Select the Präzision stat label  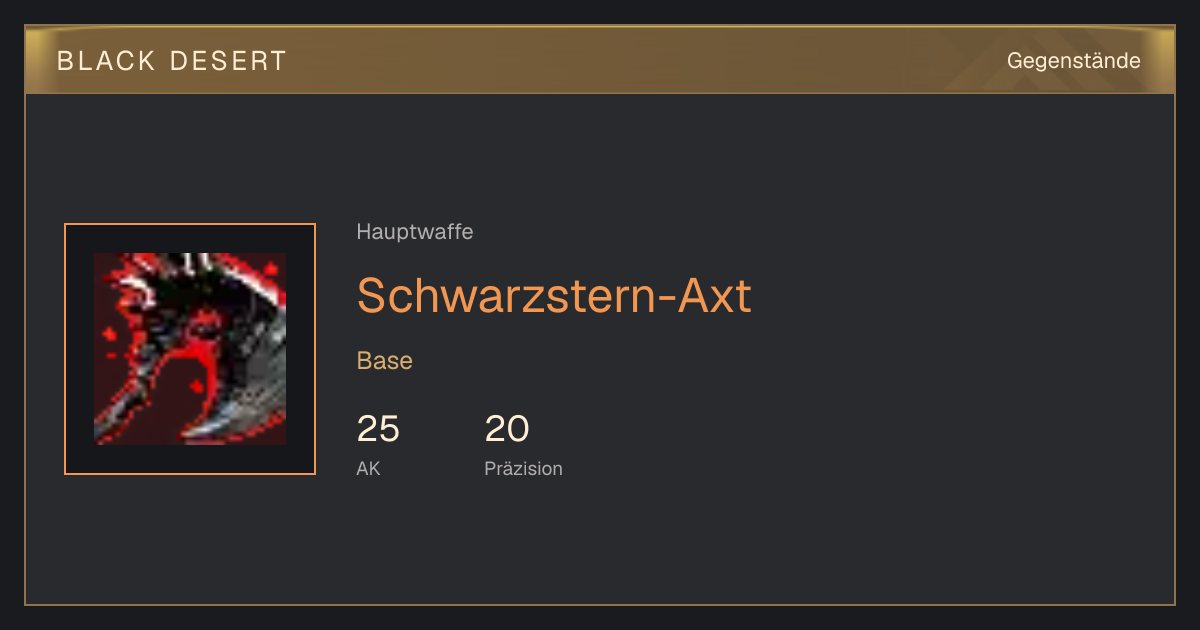(x=523, y=468)
